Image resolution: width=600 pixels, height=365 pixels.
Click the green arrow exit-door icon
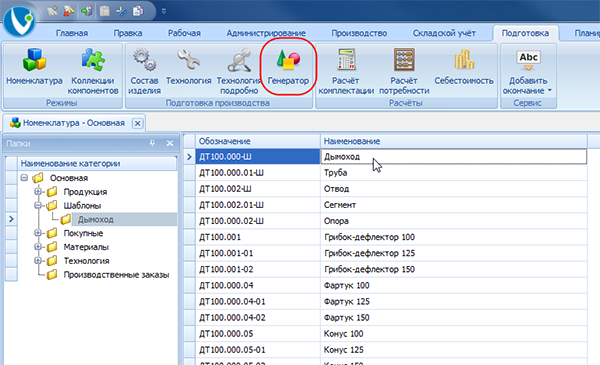tap(86, 11)
